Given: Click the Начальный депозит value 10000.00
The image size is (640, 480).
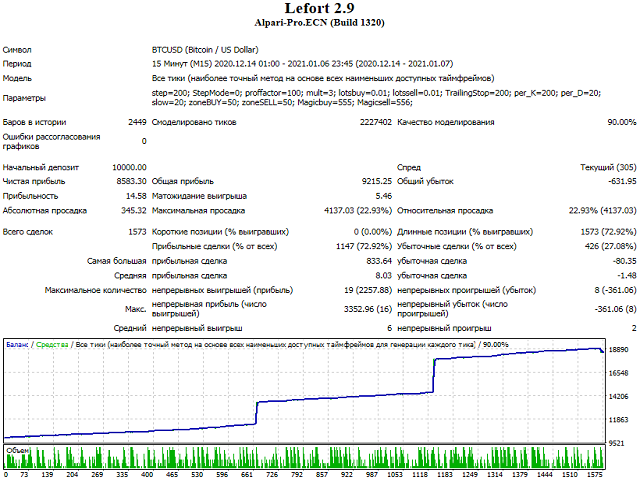Looking at the screenshot, I should click(129, 167).
